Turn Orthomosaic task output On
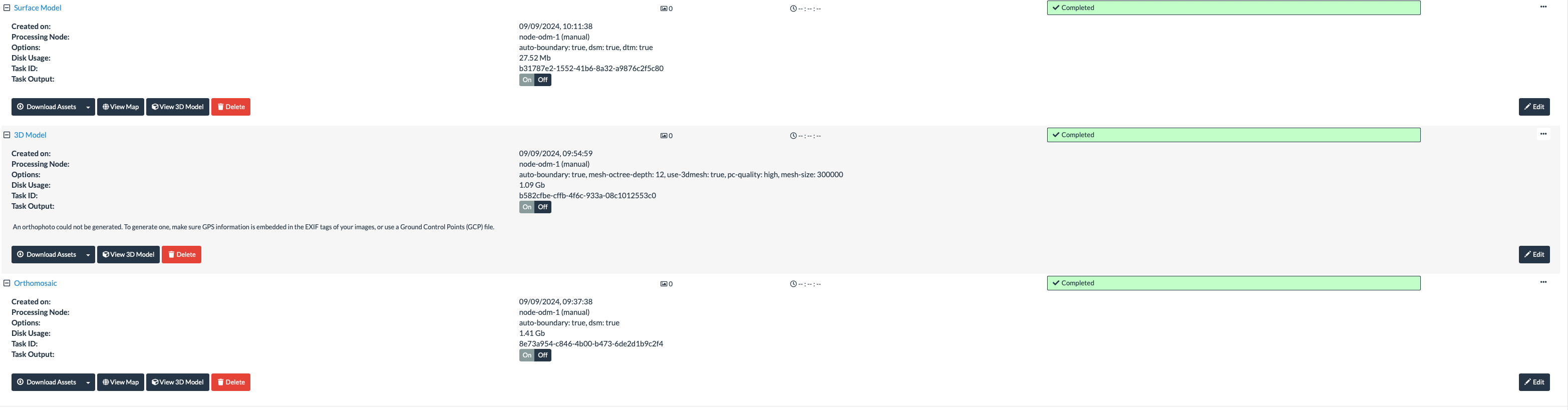 526,355
